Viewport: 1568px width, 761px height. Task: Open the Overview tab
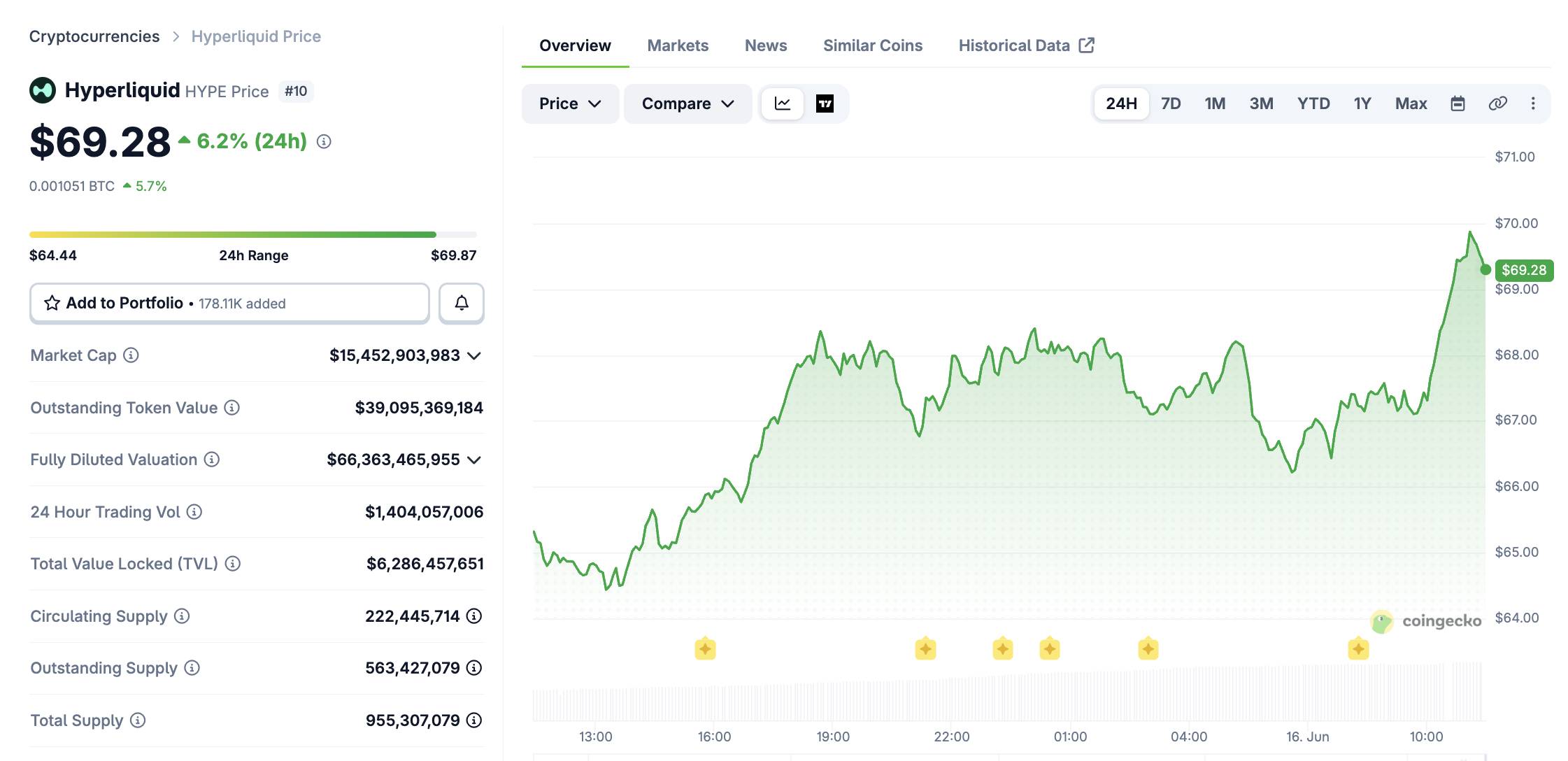click(575, 45)
